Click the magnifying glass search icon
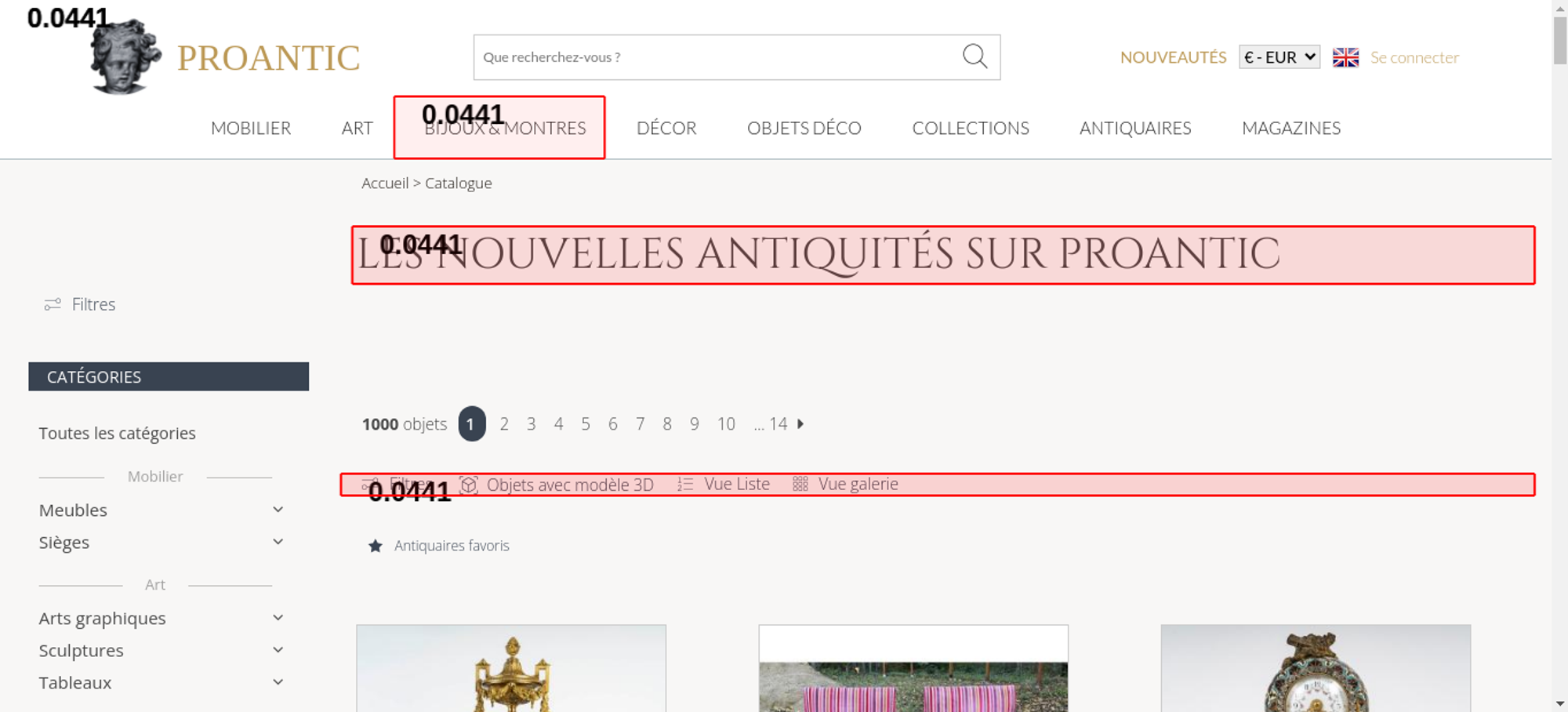1568x712 pixels. tap(975, 56)
